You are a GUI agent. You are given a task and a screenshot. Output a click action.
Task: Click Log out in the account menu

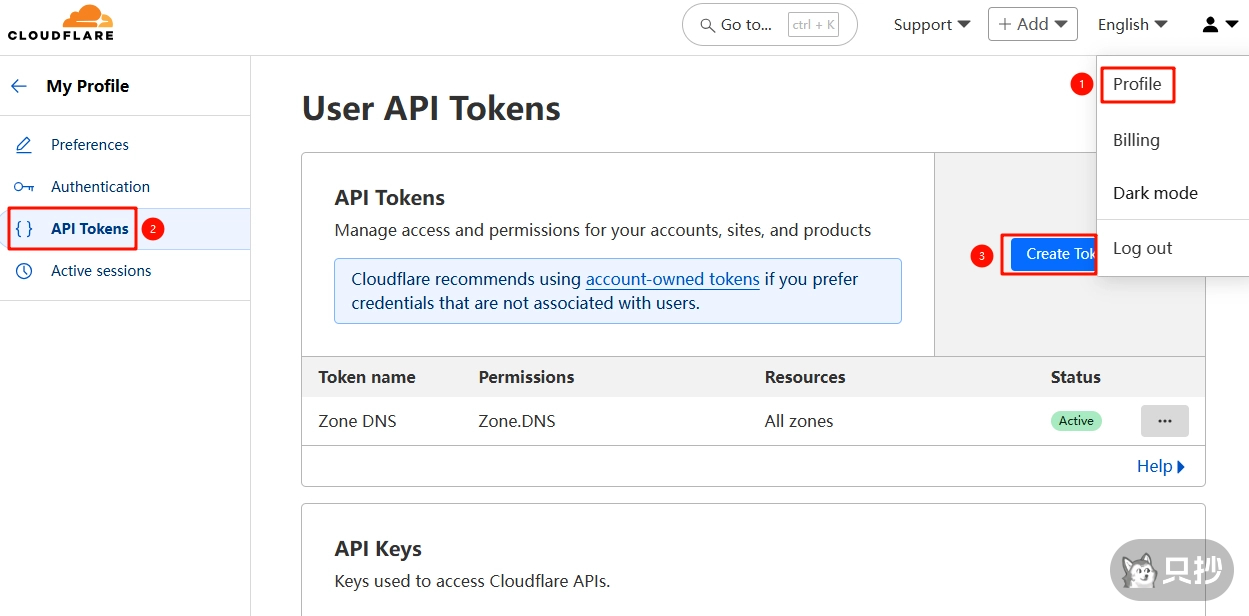1141,248
